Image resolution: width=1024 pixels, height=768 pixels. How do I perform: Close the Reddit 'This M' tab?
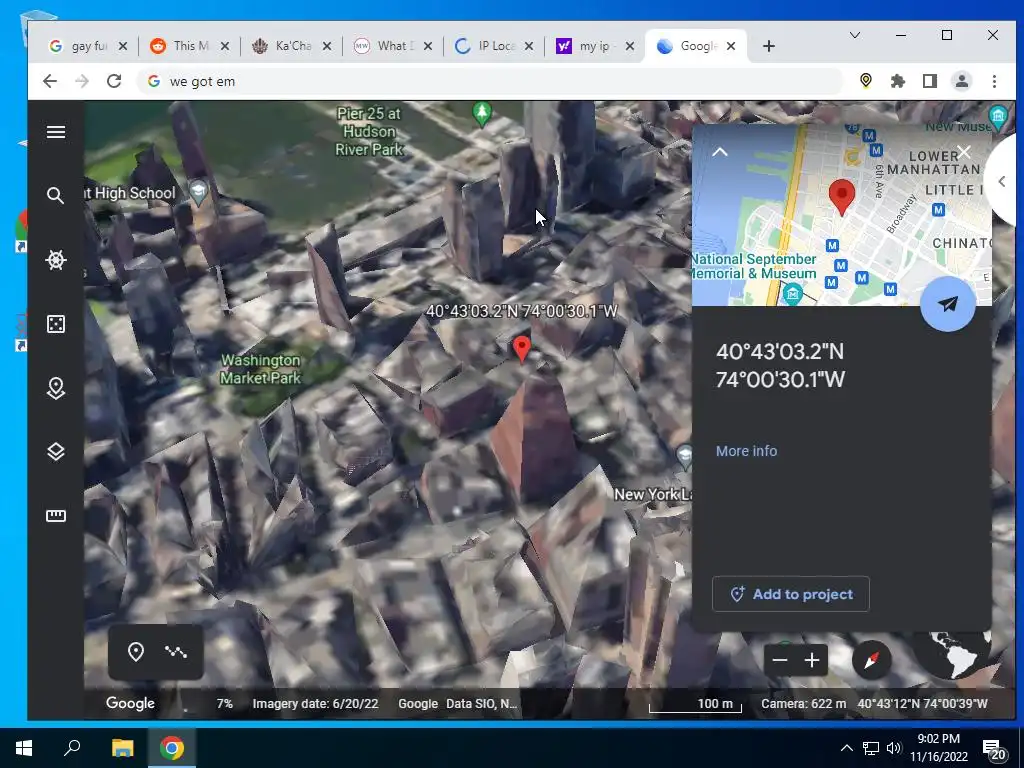pyautogui.click(x=225, y=46)
